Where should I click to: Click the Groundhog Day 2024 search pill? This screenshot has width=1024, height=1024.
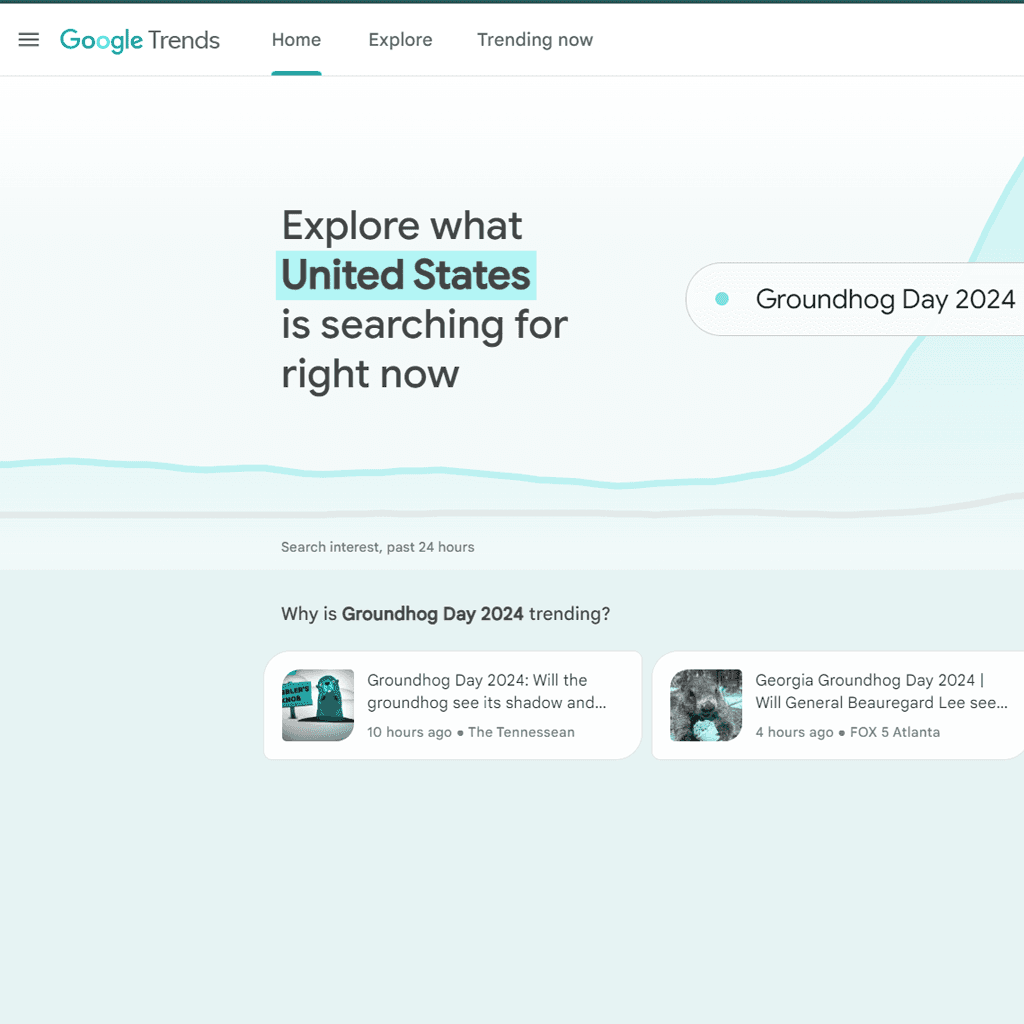click(855, 299)
